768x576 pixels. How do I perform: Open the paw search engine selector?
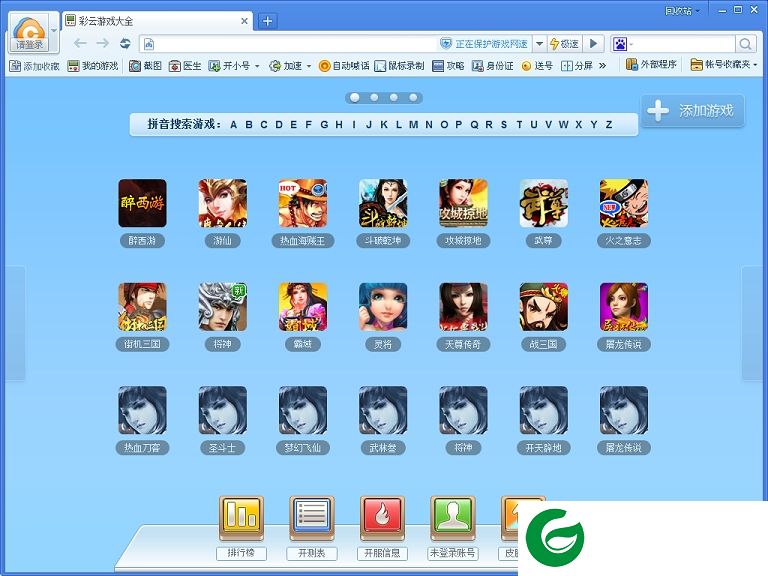(623, 44)
